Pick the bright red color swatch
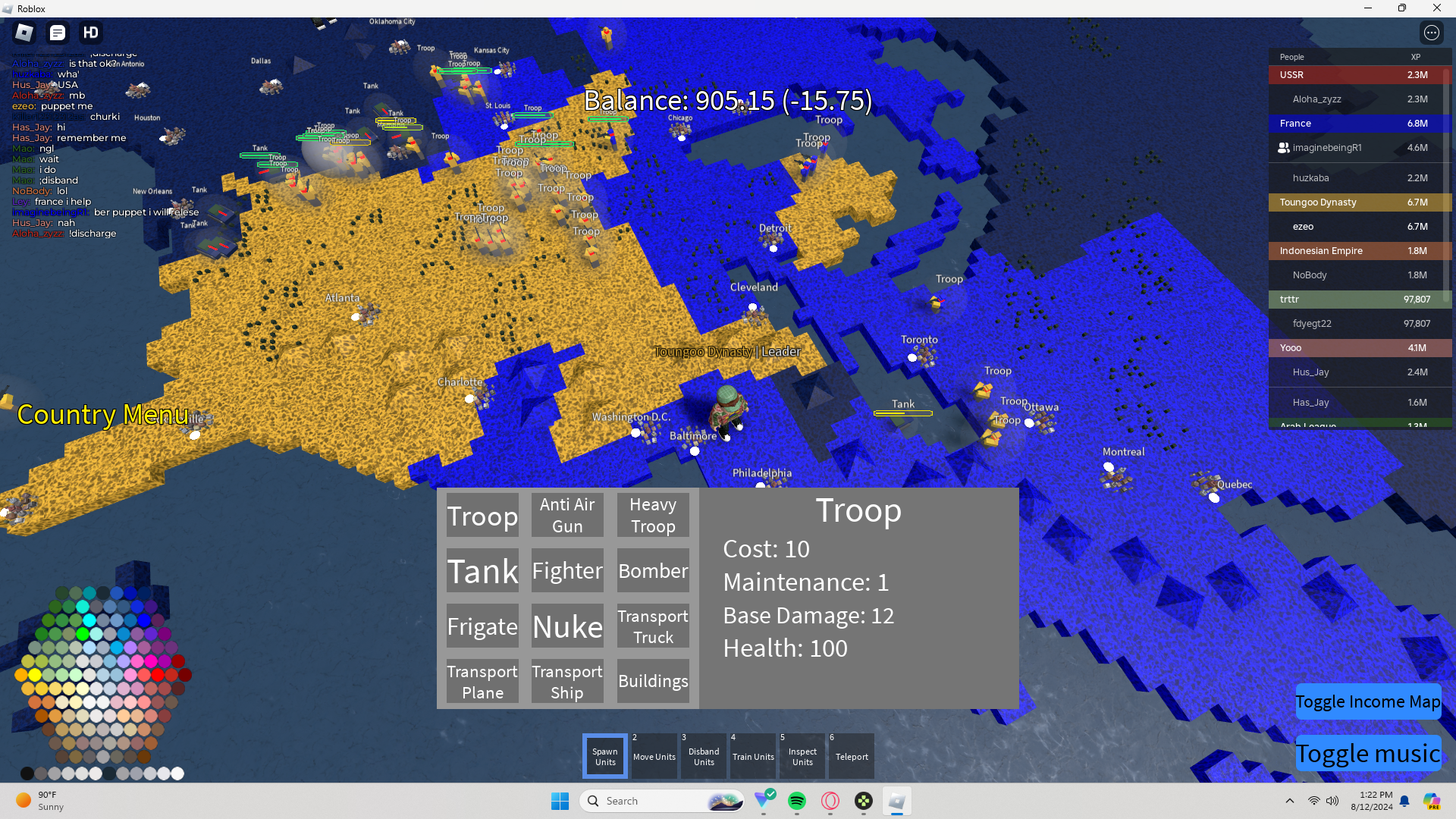 click(158, 674)
